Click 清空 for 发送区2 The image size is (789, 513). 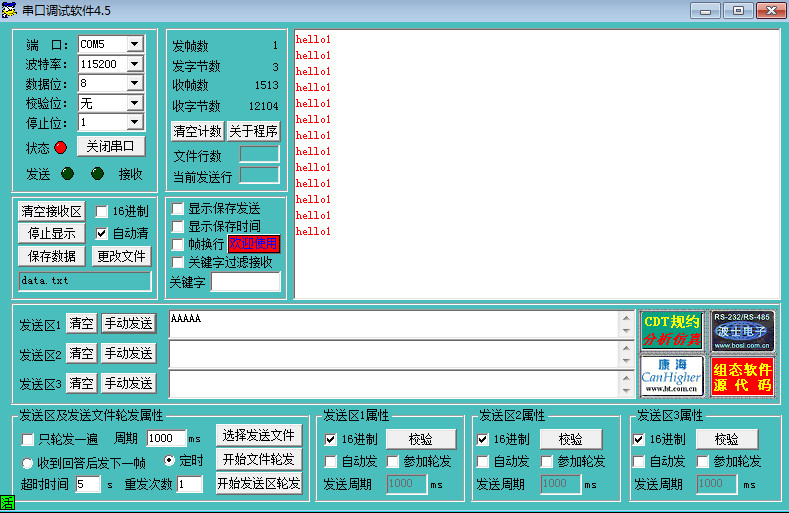pyautogui.click(x=82, y=353)
